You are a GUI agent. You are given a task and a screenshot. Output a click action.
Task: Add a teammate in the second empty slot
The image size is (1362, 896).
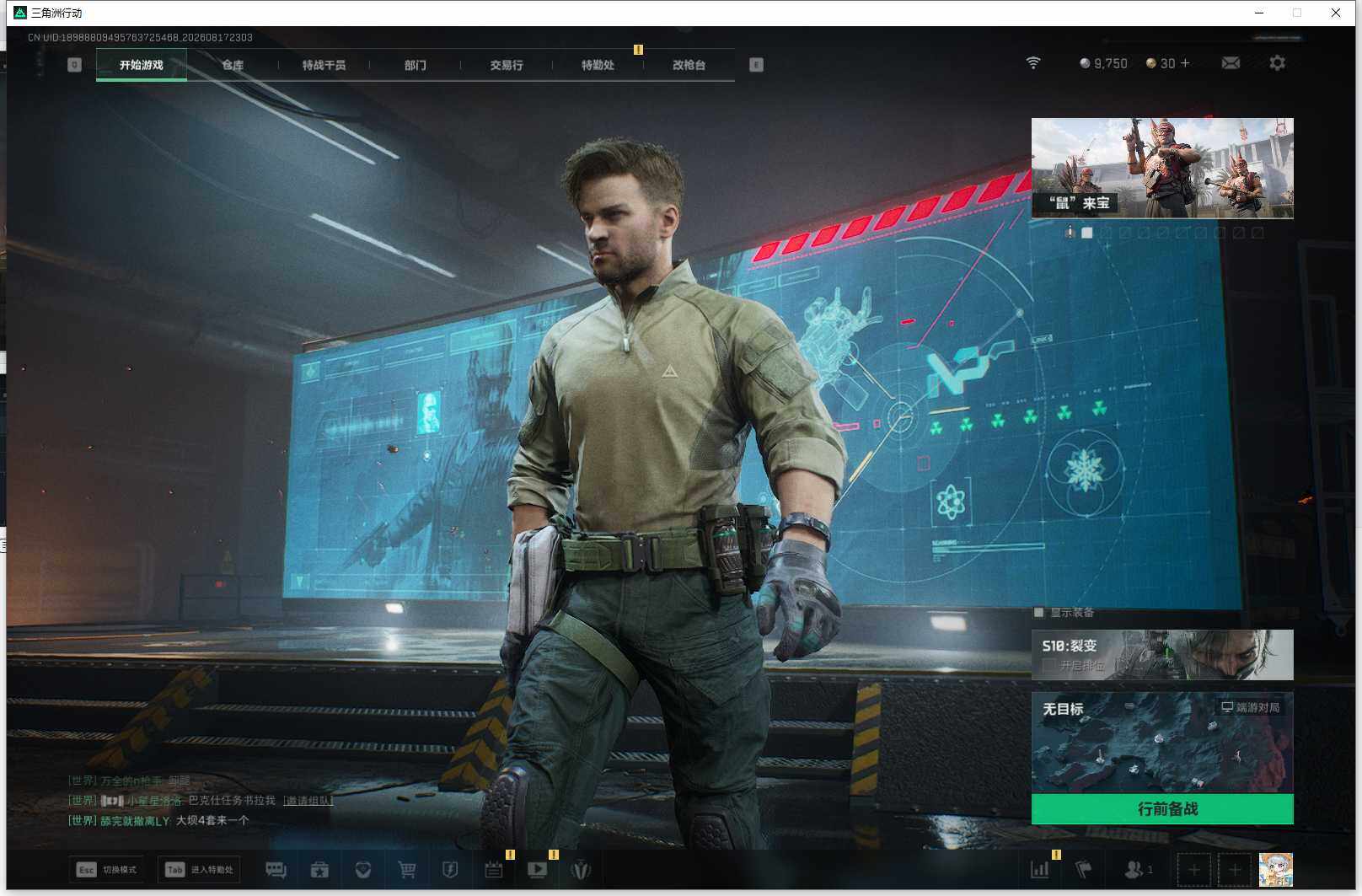tap(1235, 870)
